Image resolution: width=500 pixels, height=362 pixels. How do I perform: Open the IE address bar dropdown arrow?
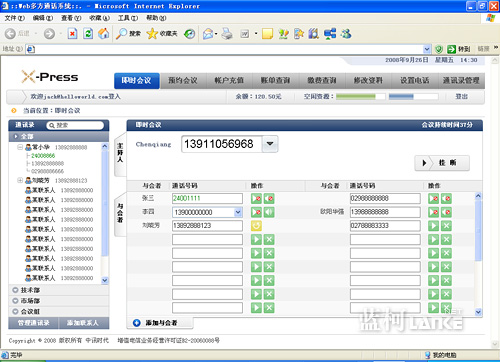(427, 49)
